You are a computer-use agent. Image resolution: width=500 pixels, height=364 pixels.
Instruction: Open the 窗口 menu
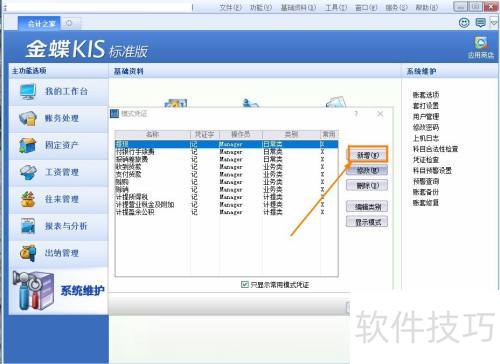coord(366,7)
